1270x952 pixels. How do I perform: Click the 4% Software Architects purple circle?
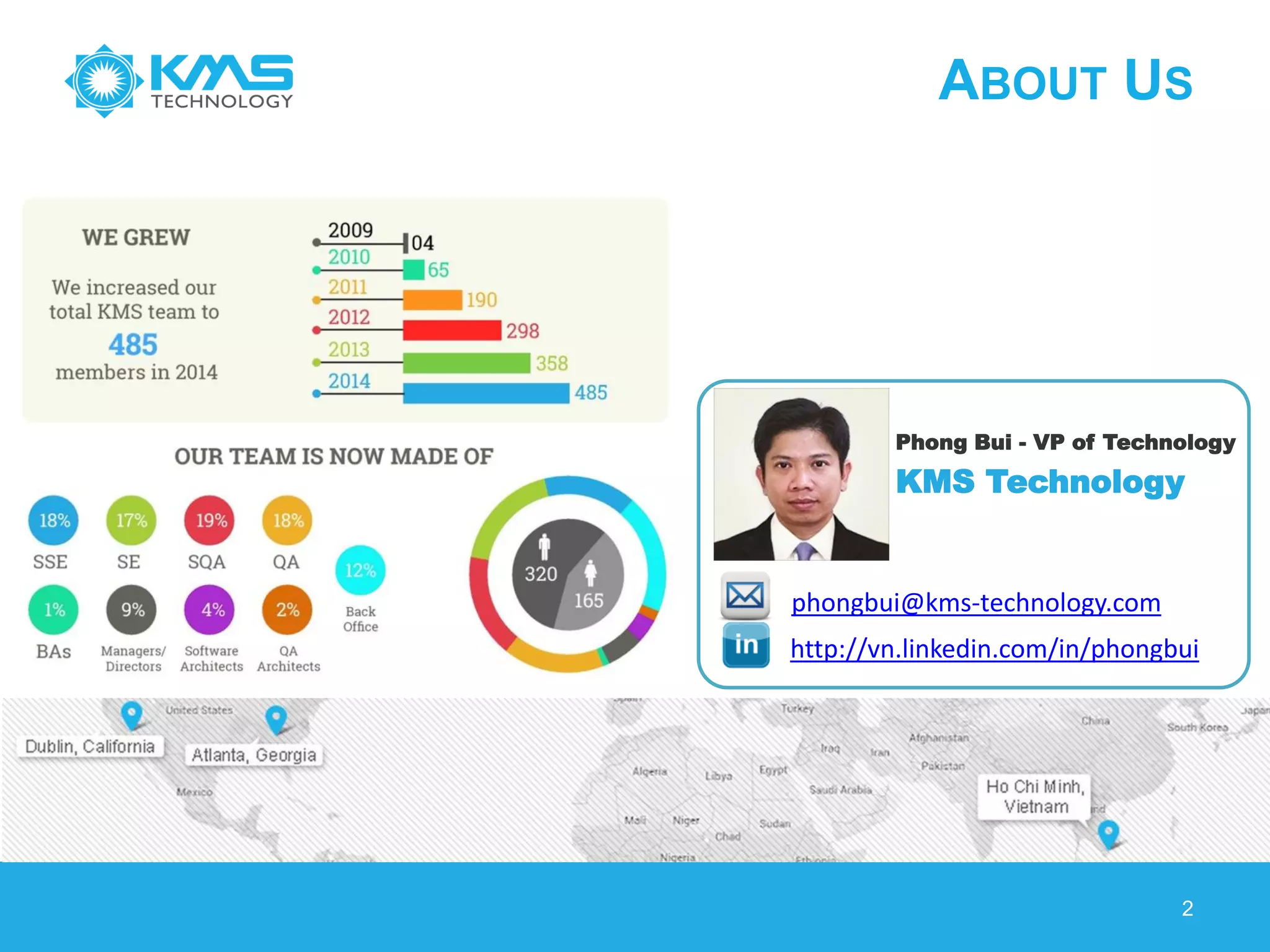pyautogui.click(x=210, y=610)
